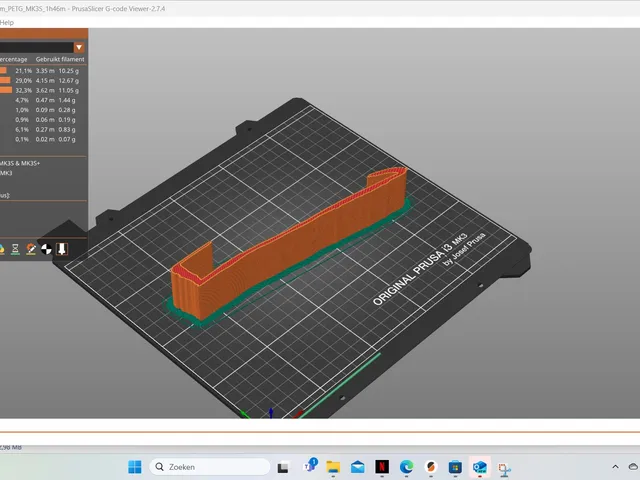Image resolution: width=640 pixels, height=480 pixels.
Task: Toggle the partially hidden blue-yellow icon in the legend toolbar
Action: [x=2, y=249]
